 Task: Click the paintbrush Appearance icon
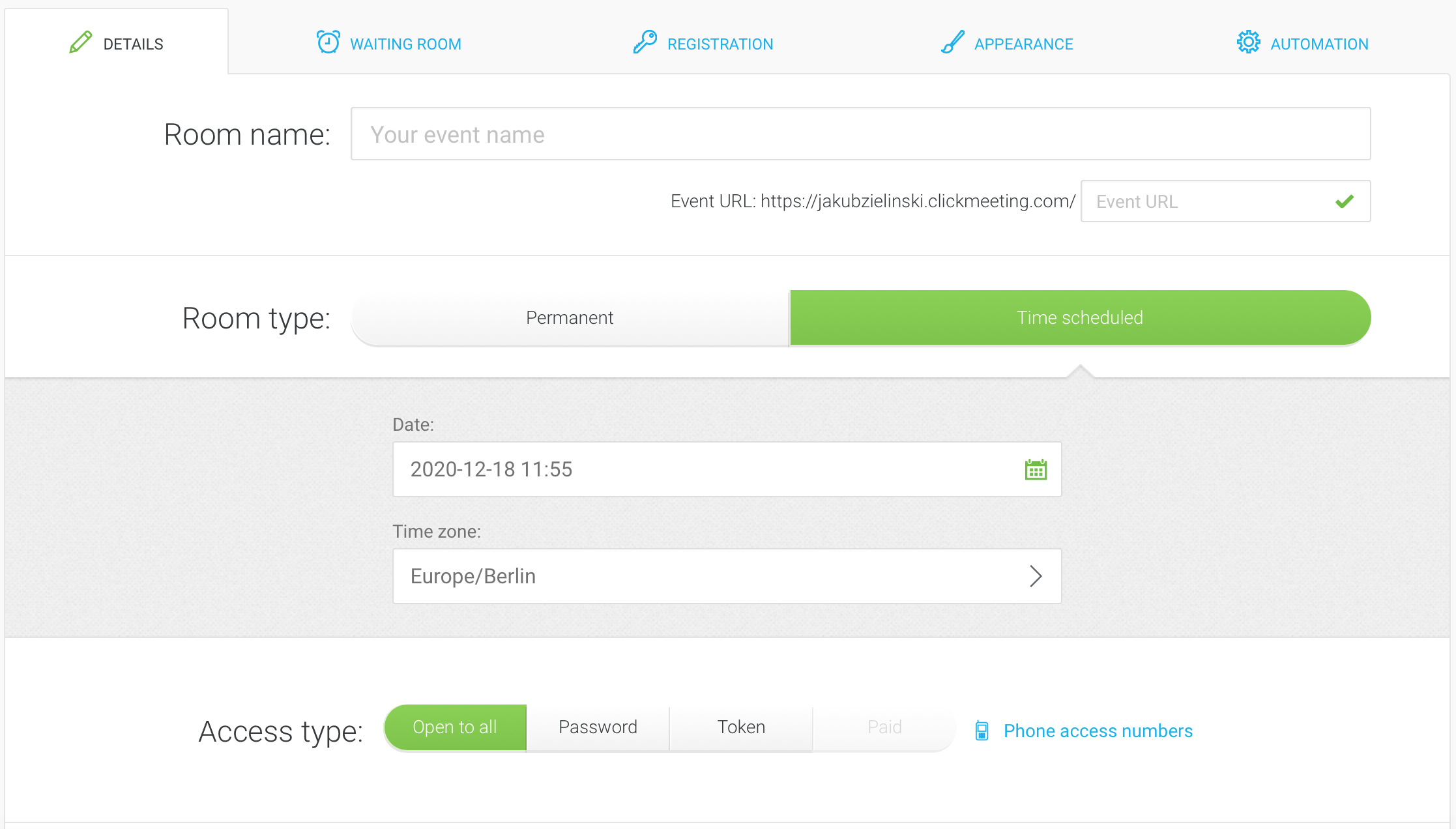point(953,42)
